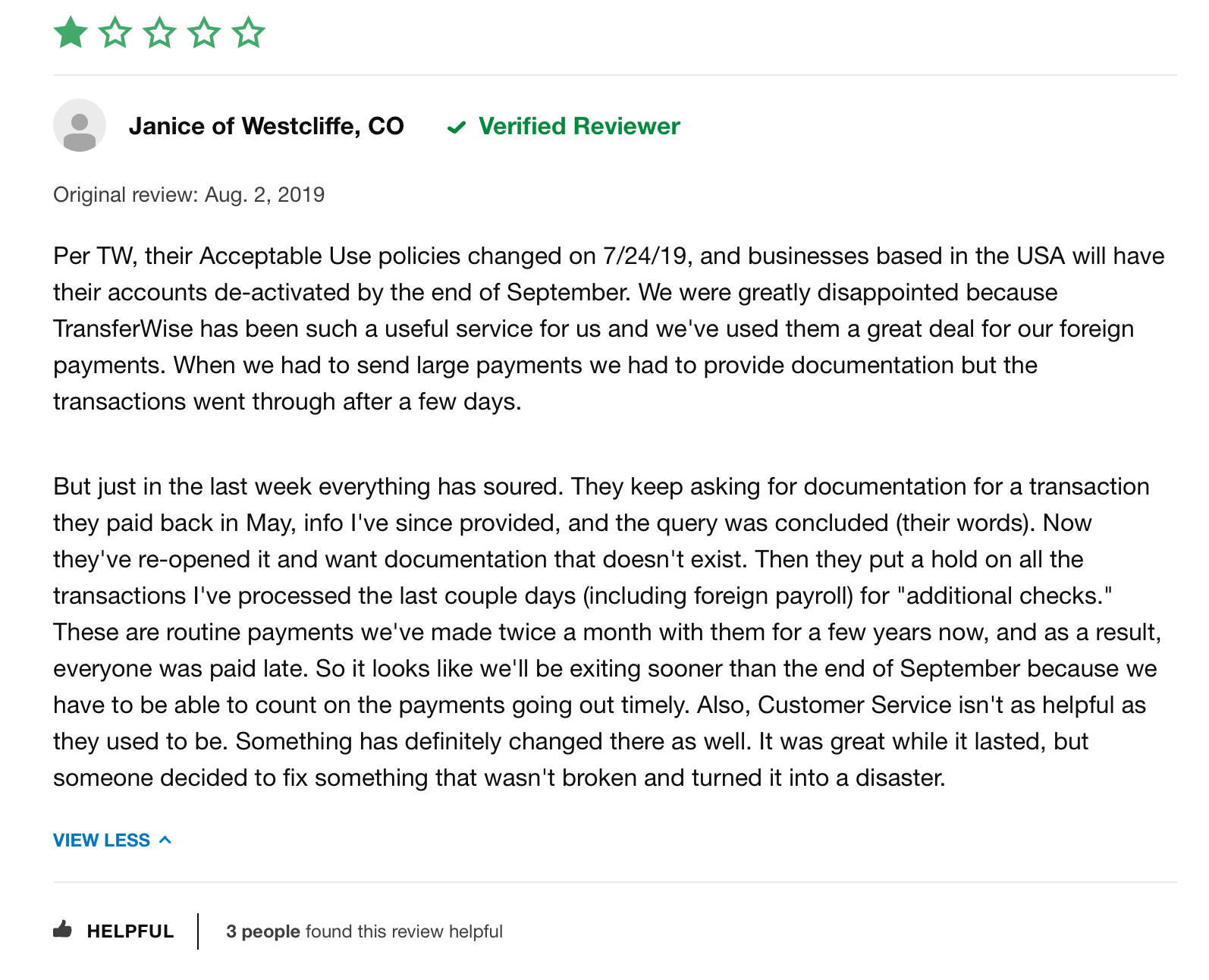Click the second paragraph starting 'But just'
1209x980 pixels.
607,632
